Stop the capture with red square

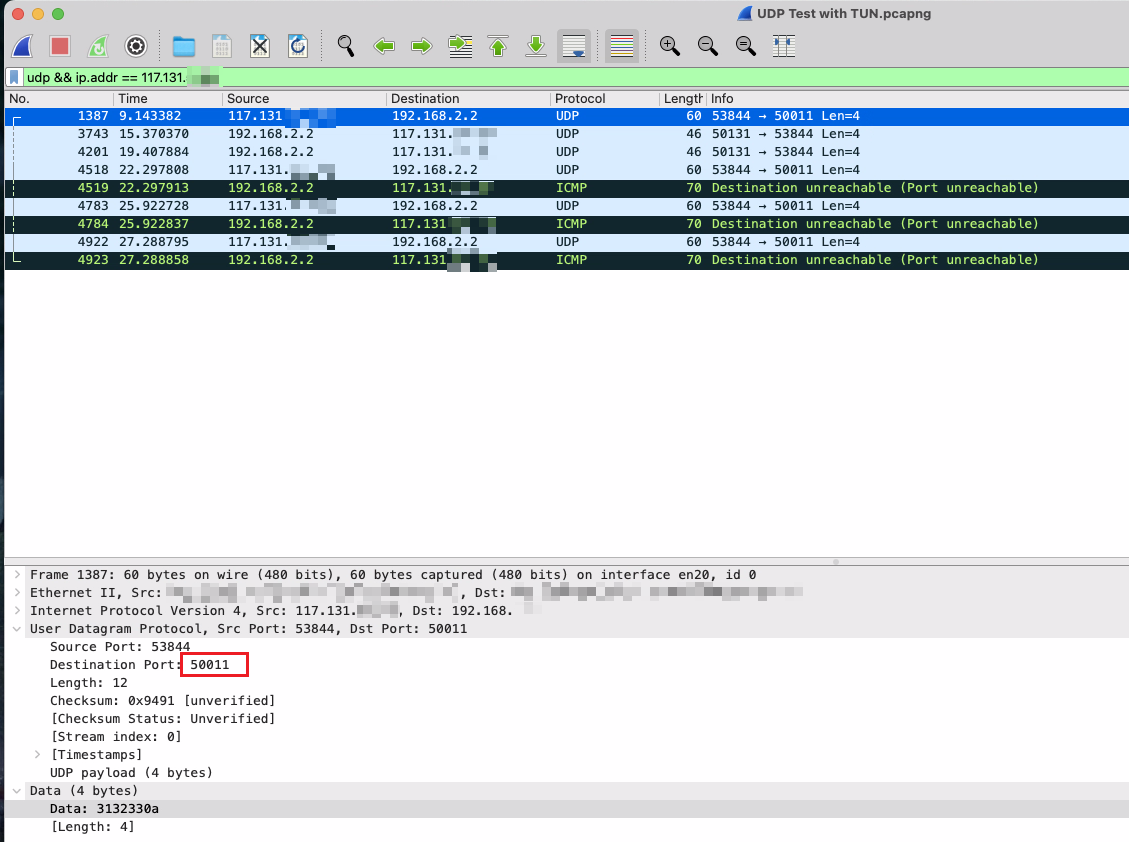(60, 46)
